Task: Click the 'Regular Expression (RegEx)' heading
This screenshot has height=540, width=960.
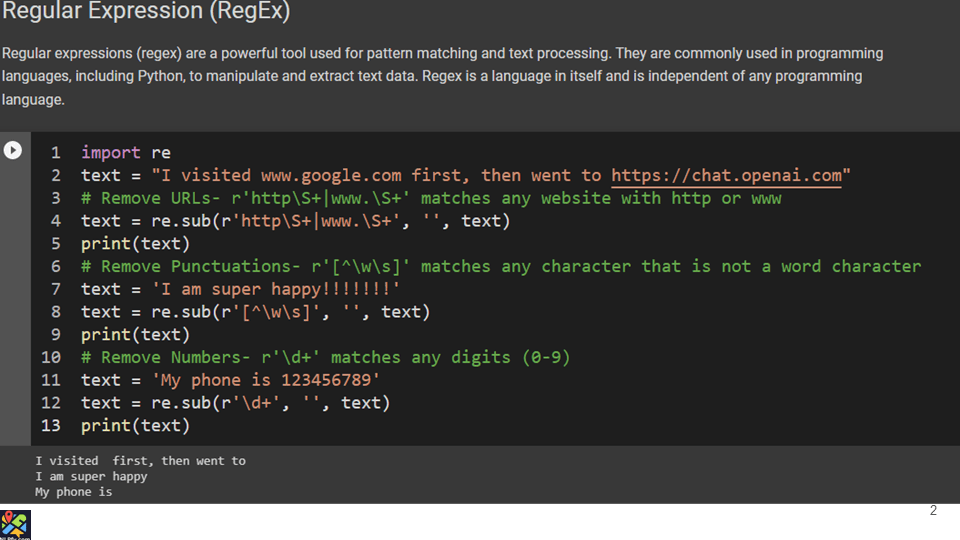Action: point(146,13)
